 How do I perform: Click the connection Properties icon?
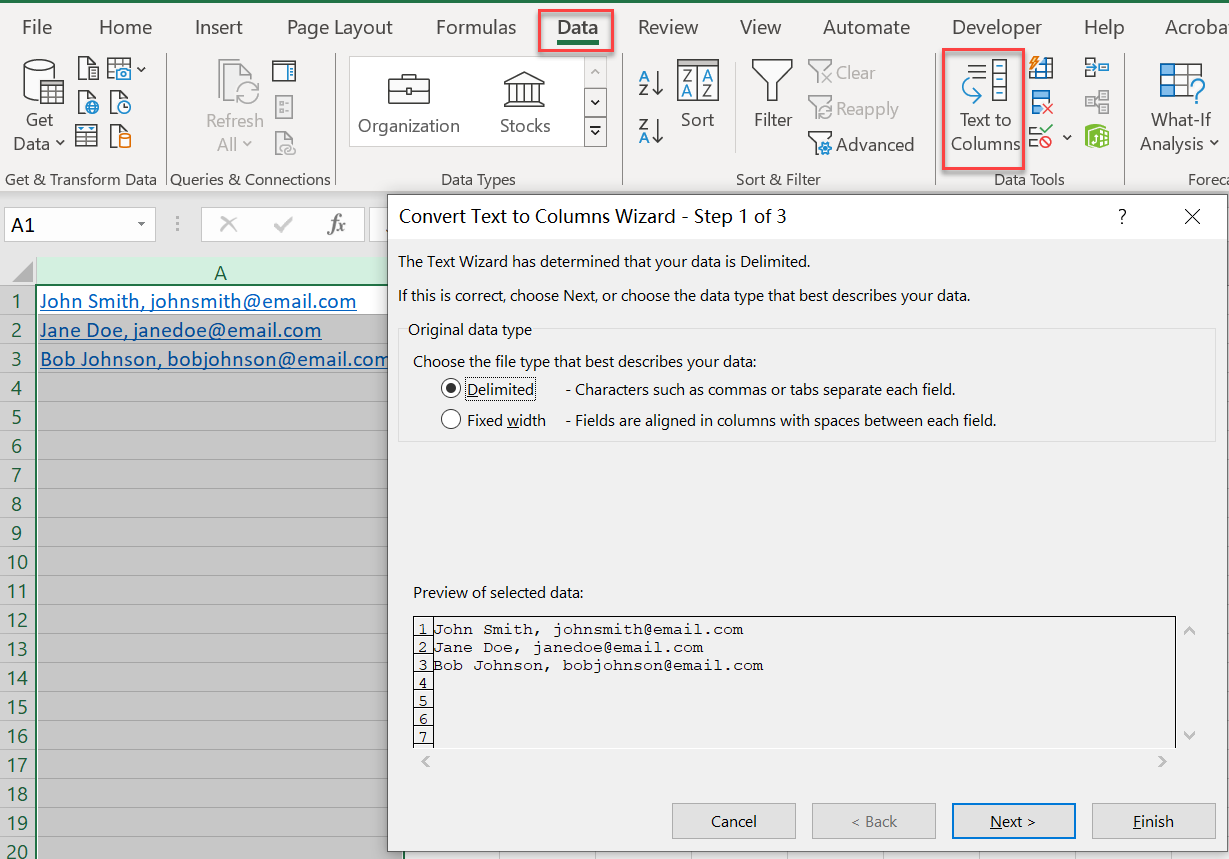pos(284,106)
